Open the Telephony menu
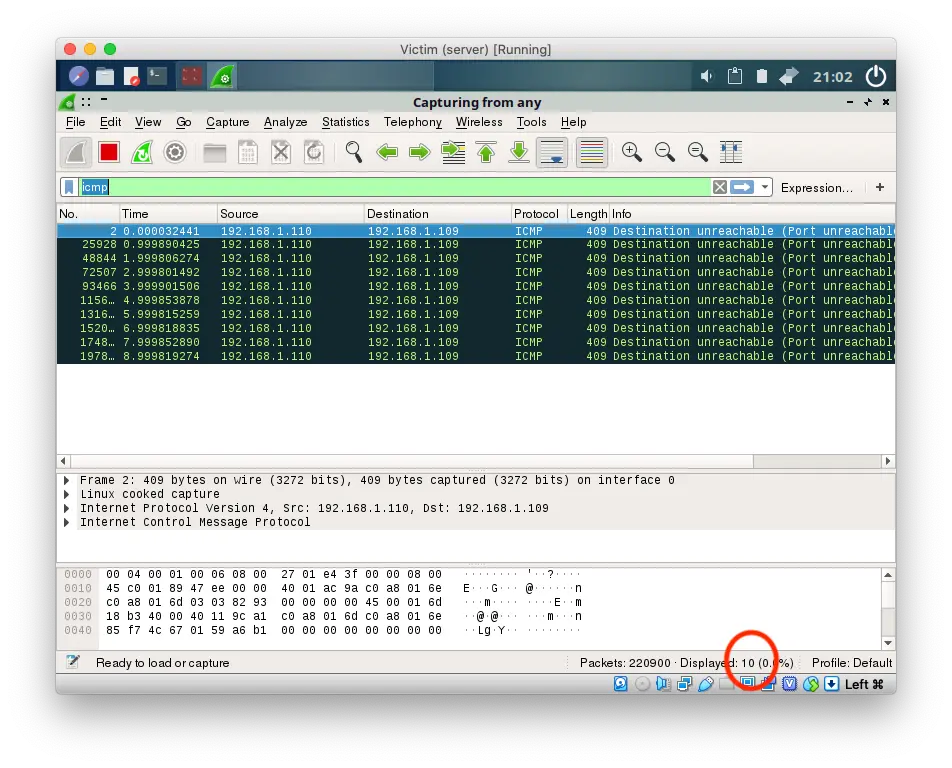Screen dimensions: 952x768 (x=412, y=122)
